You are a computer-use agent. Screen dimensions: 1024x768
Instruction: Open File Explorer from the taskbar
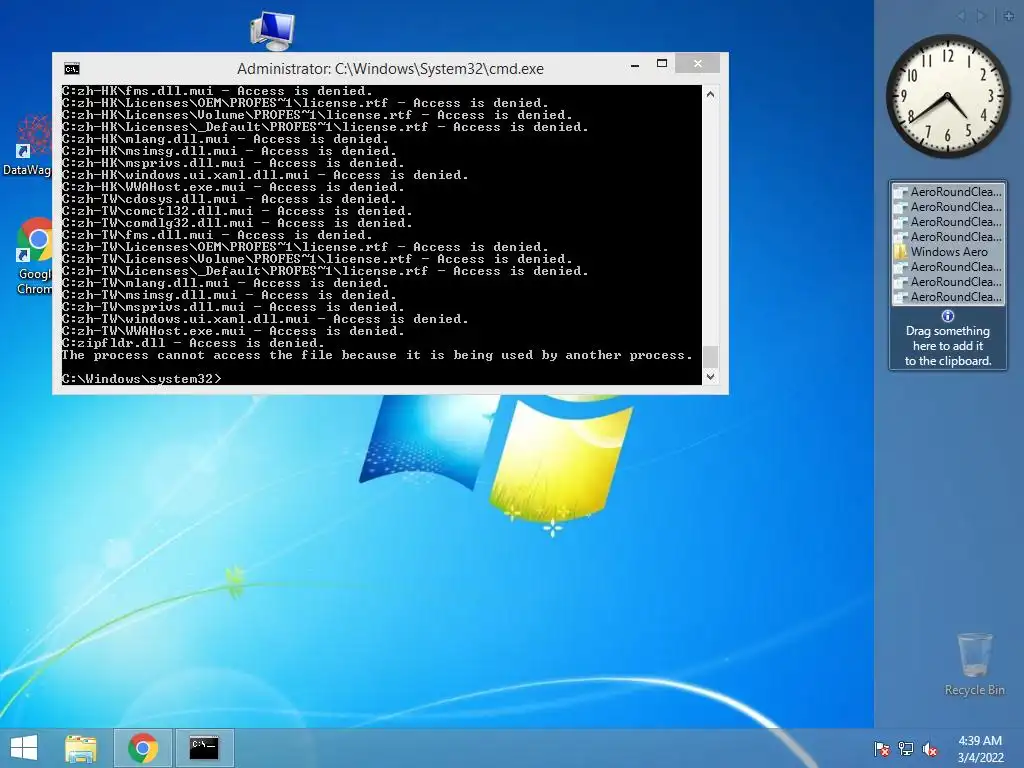(x=81, y=748)
